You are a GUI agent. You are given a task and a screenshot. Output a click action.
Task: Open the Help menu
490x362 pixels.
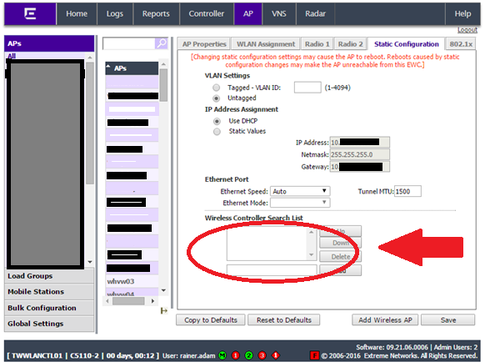[x=463, y=14]
